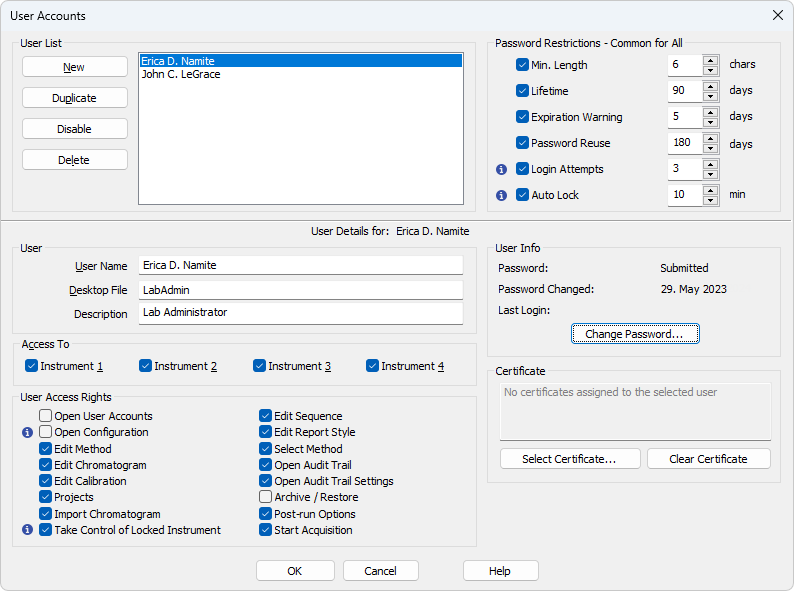Close the User Accounts dialog window
Screen dimensions: 794x591
click(777, 15)
